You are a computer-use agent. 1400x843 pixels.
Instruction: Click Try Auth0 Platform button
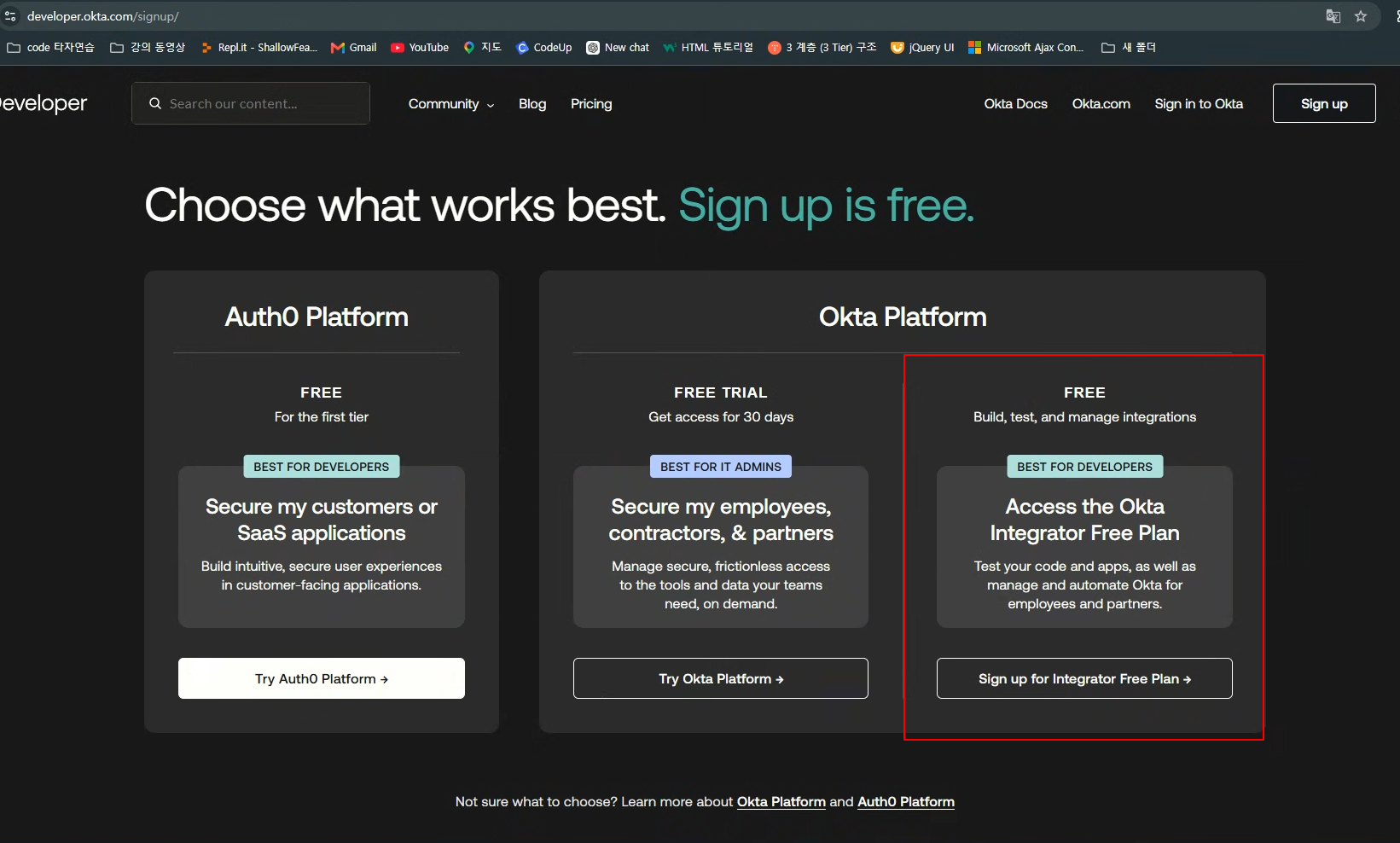point(322,678)
